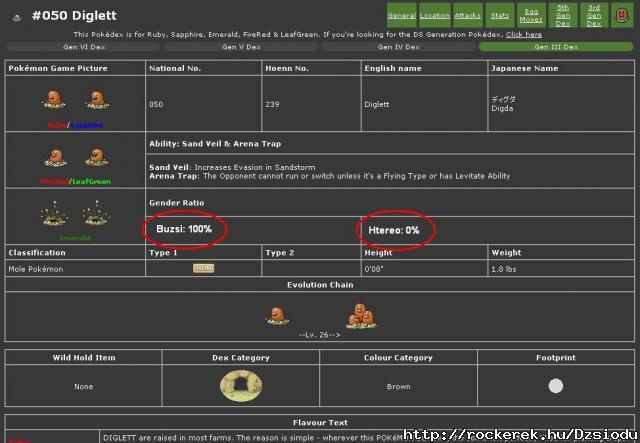Image resolution: width=640 pixels, height=443 pixels.
Task: Click the weight value 1.8 lbs
Action: pyautogui.click(x=504, y=269)
